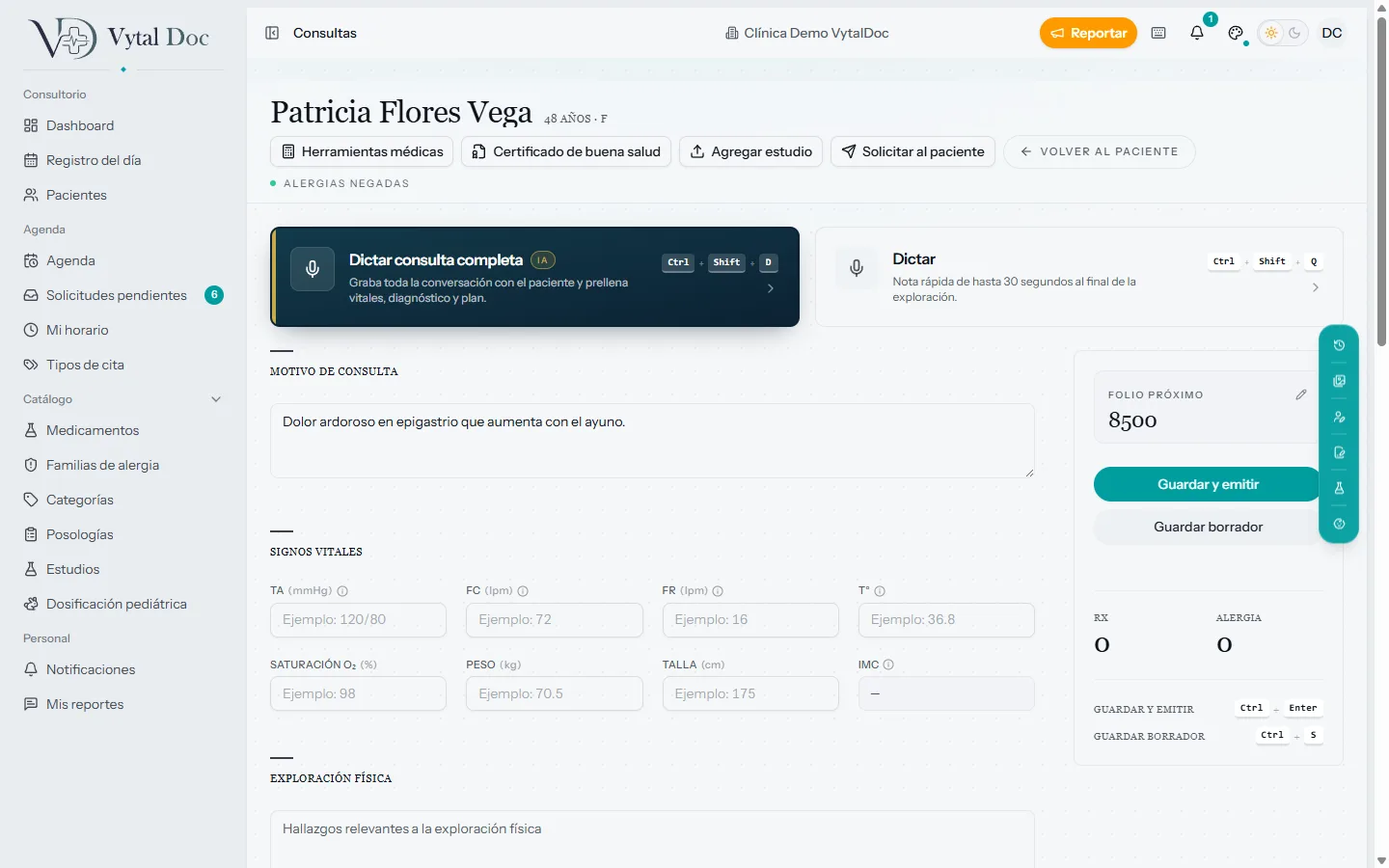Open the keyboard shortcuts icon in header
The width and height of the screenshot is (1389, 868).
click(x=1158, y=33)
